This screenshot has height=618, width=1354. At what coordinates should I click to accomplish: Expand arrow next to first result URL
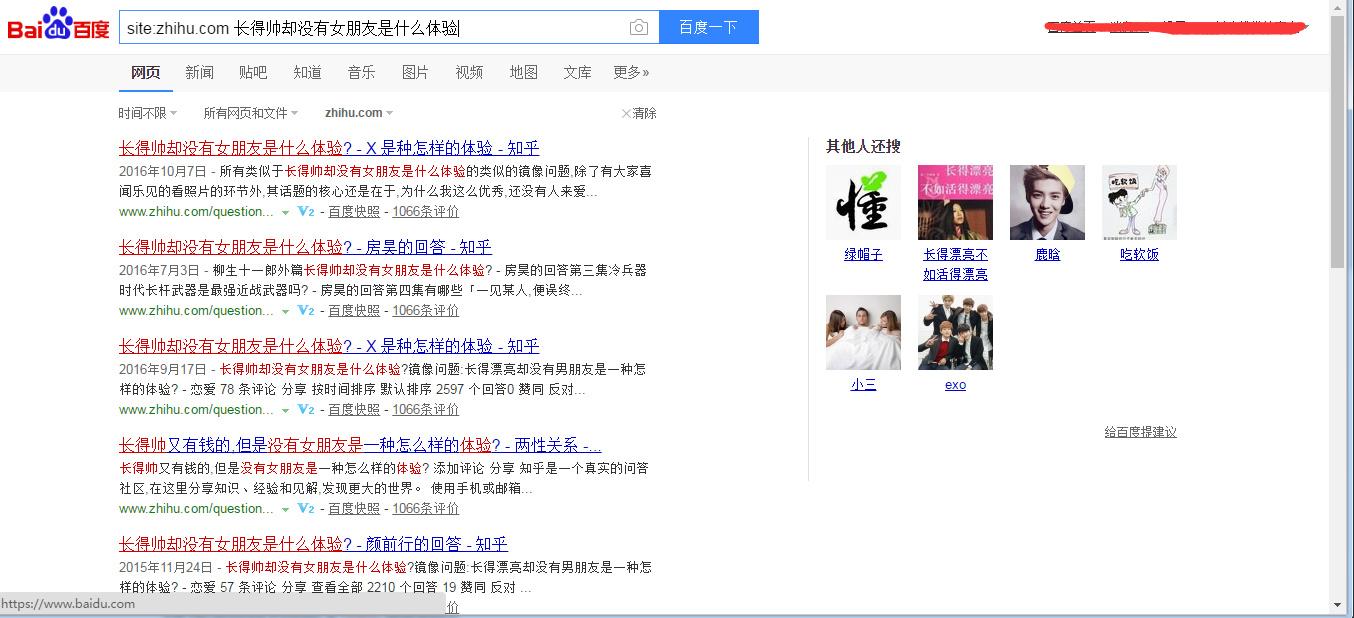[285, 213]
